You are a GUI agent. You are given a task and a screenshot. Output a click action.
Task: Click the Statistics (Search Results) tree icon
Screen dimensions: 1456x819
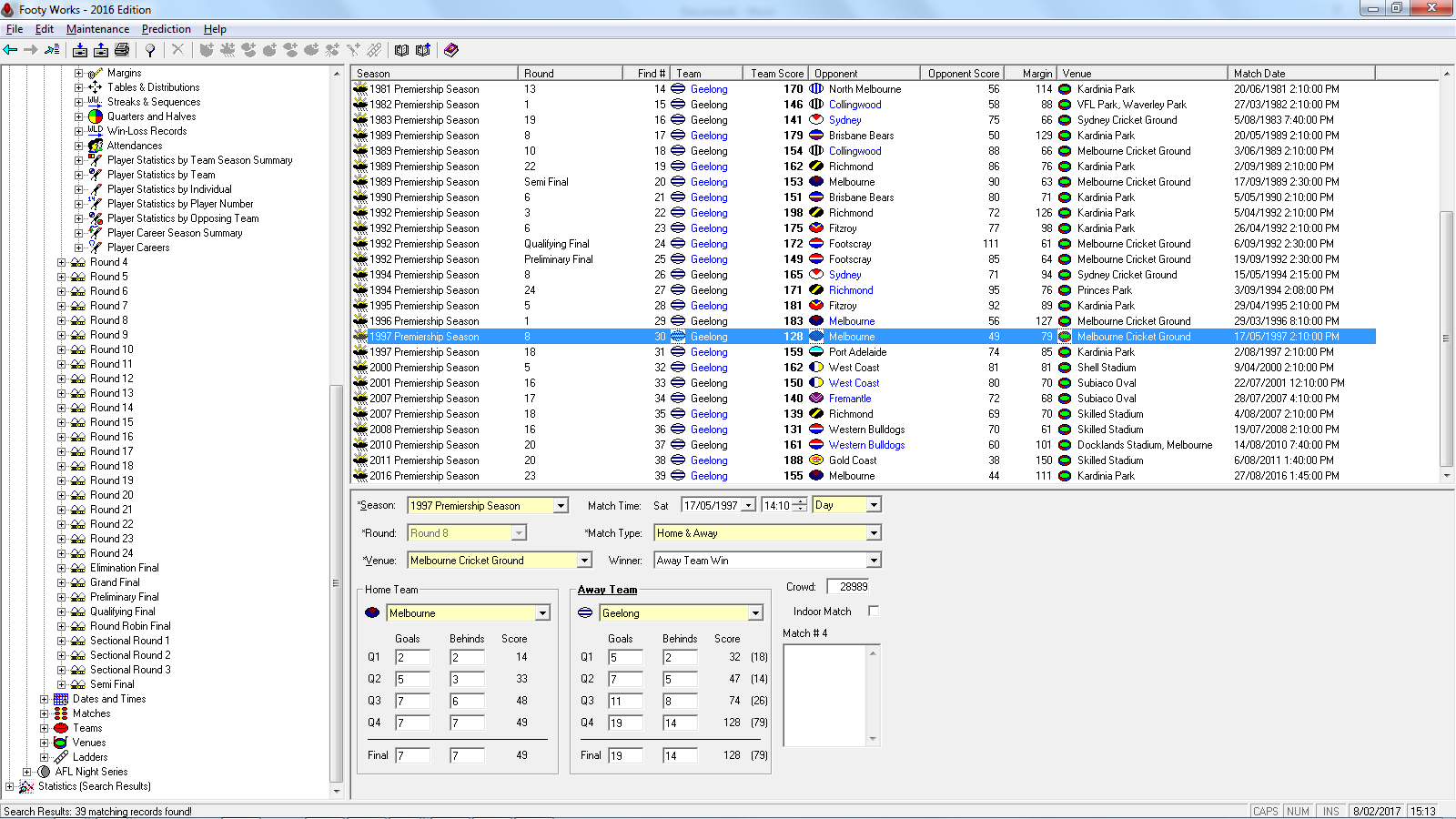pos(26,786)
